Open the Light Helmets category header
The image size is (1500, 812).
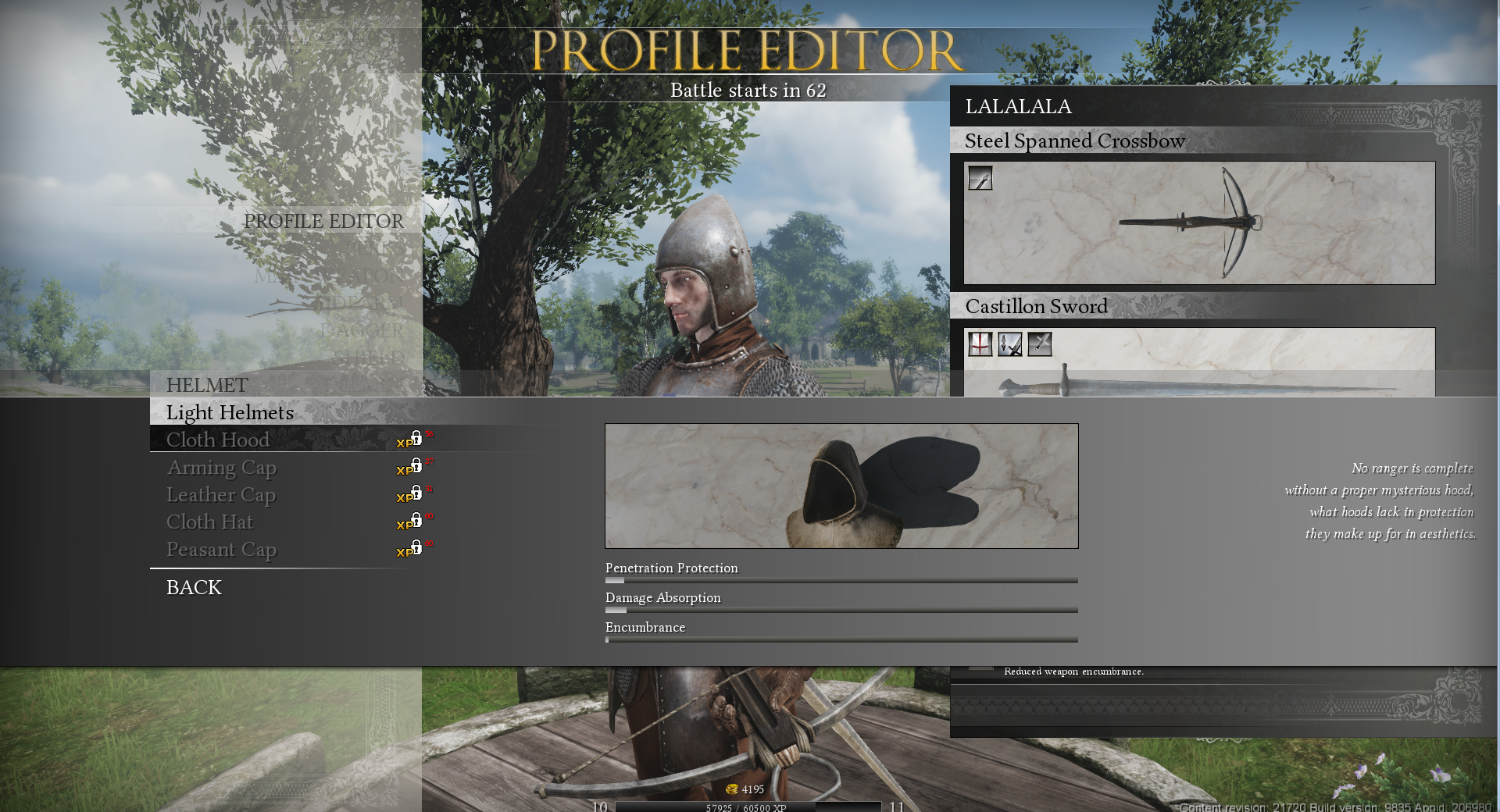coord(230,412)
